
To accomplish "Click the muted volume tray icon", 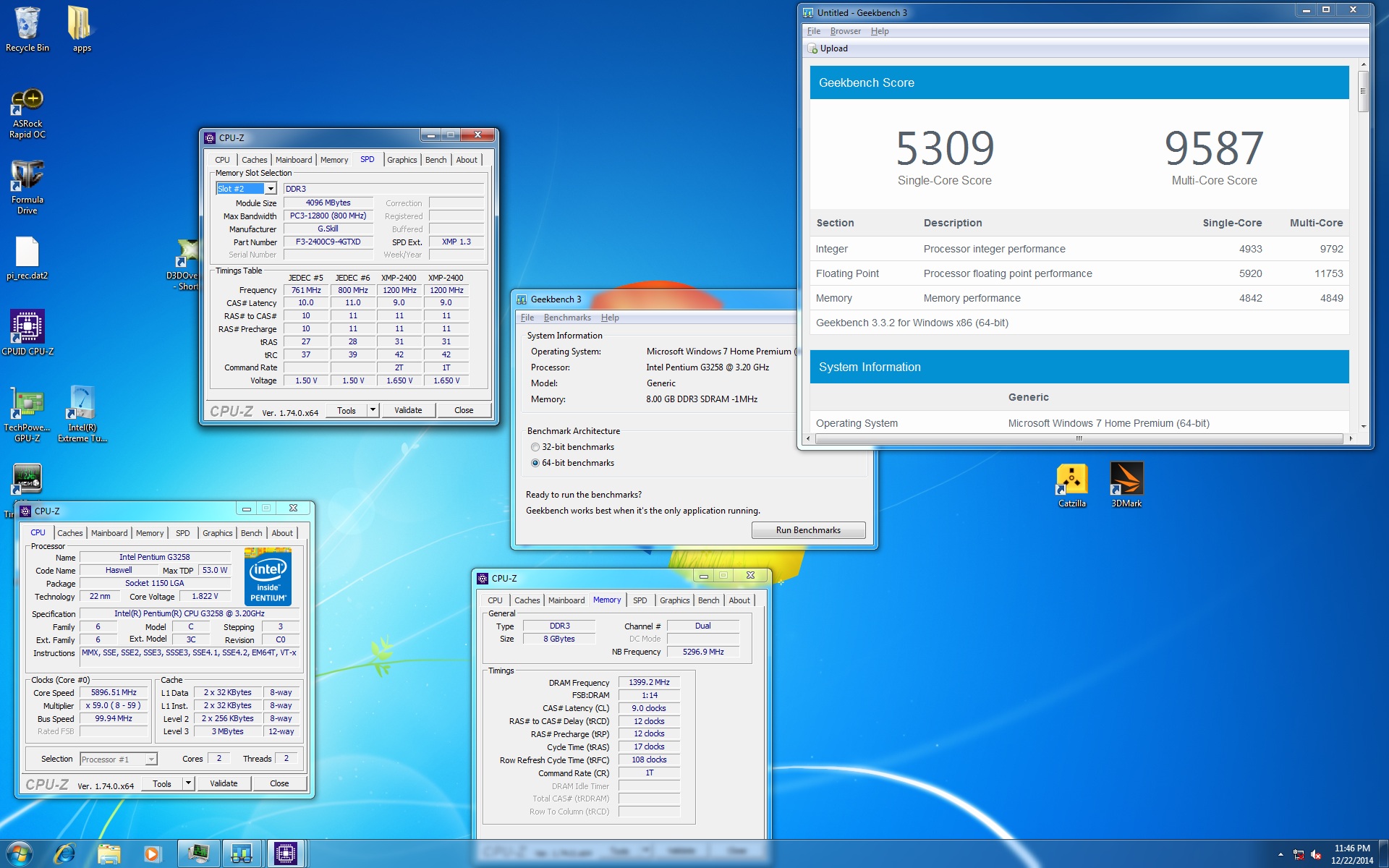I will click(1316, 854).
